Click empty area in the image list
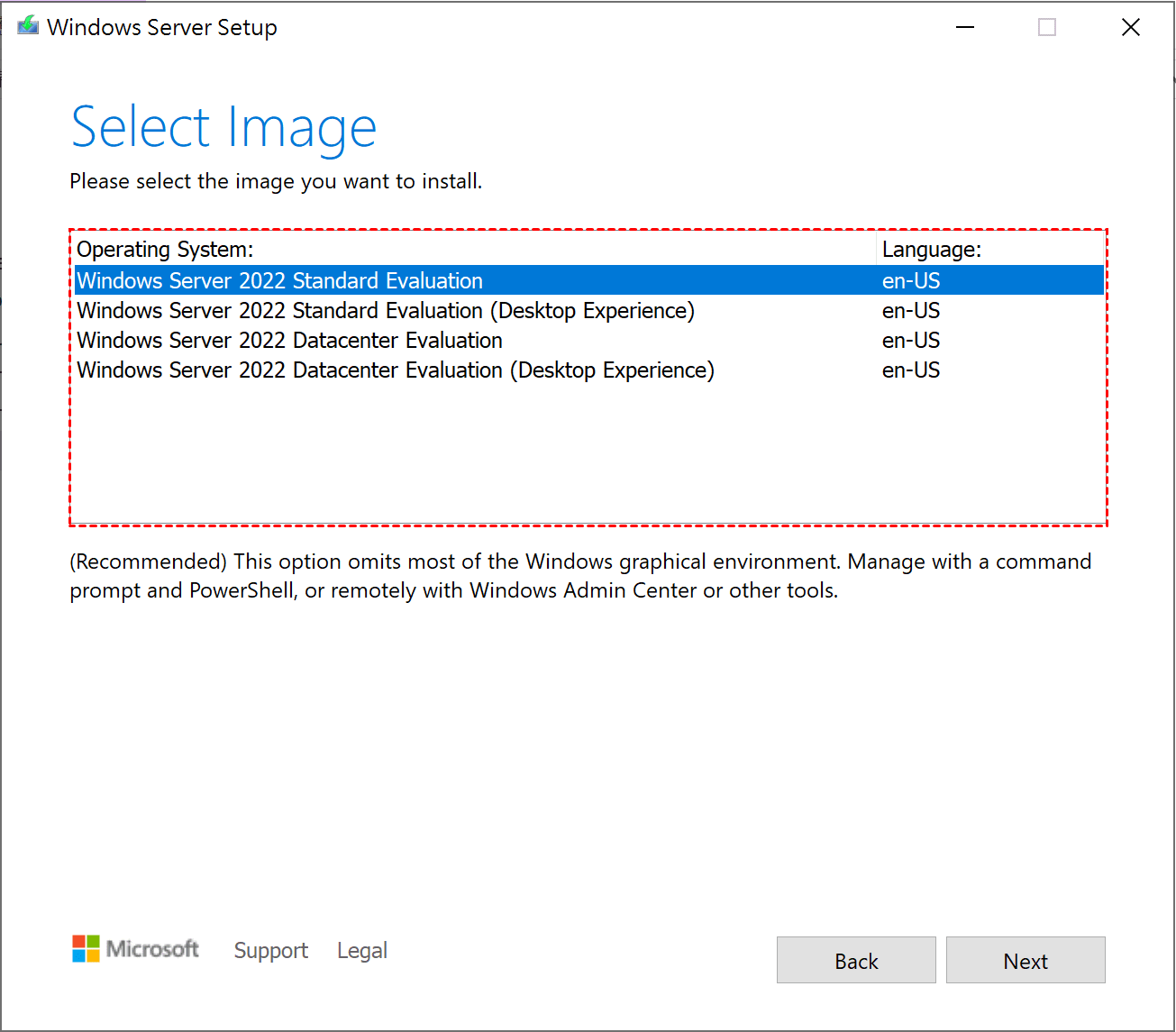Viewport: 1176px width, 1032px height. pyautogui.click(x=586, y=451)
